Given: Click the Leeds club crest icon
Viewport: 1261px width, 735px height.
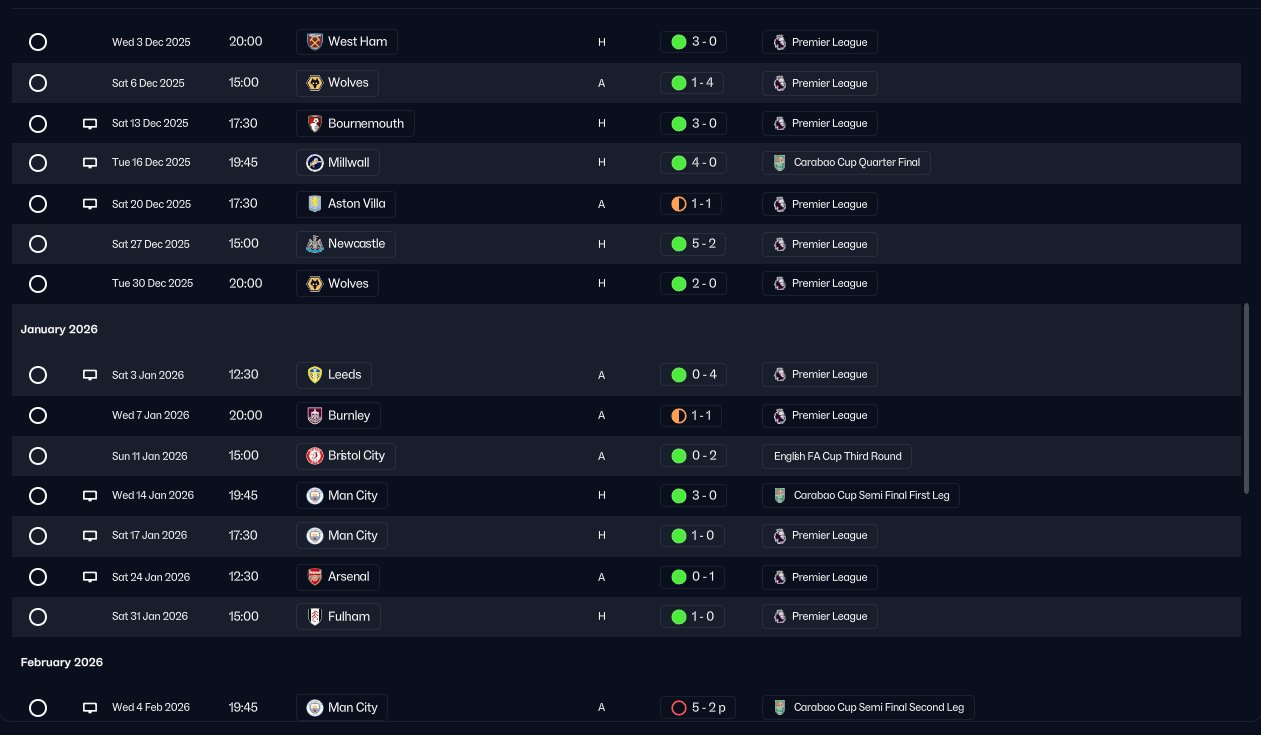Looking at the screenshot, I should [x=315, y=375].
